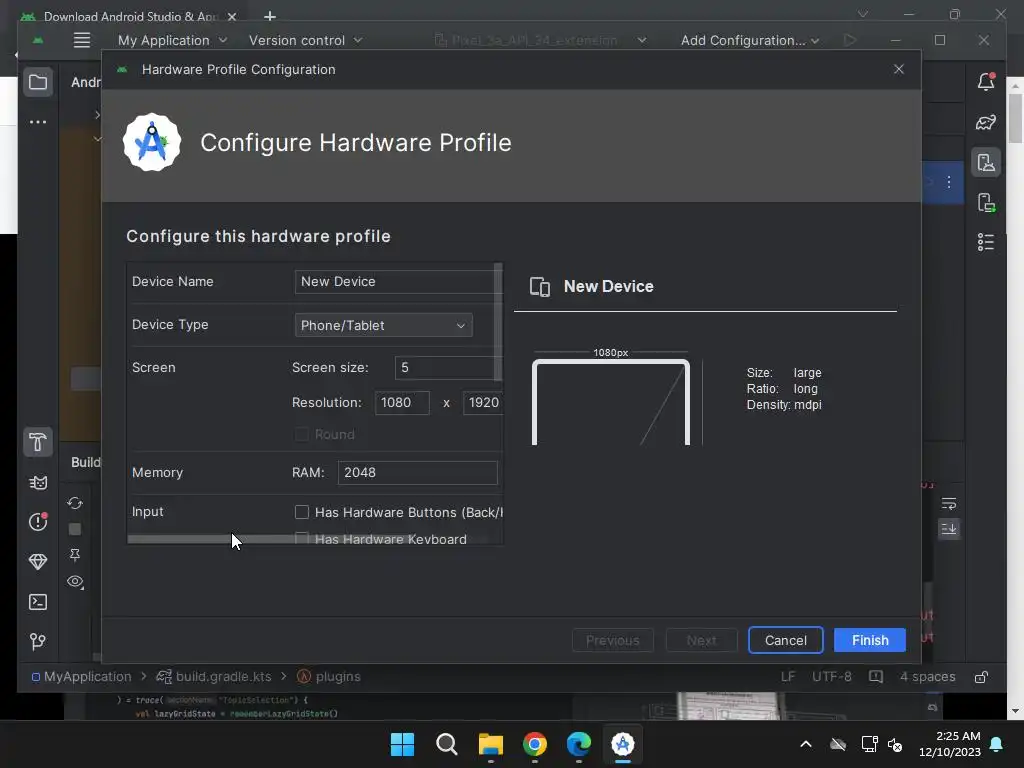The width and height of the screenshot is (1024, 768).
Task: Click the Run play icon in toolbar
Action: [850, 40]
